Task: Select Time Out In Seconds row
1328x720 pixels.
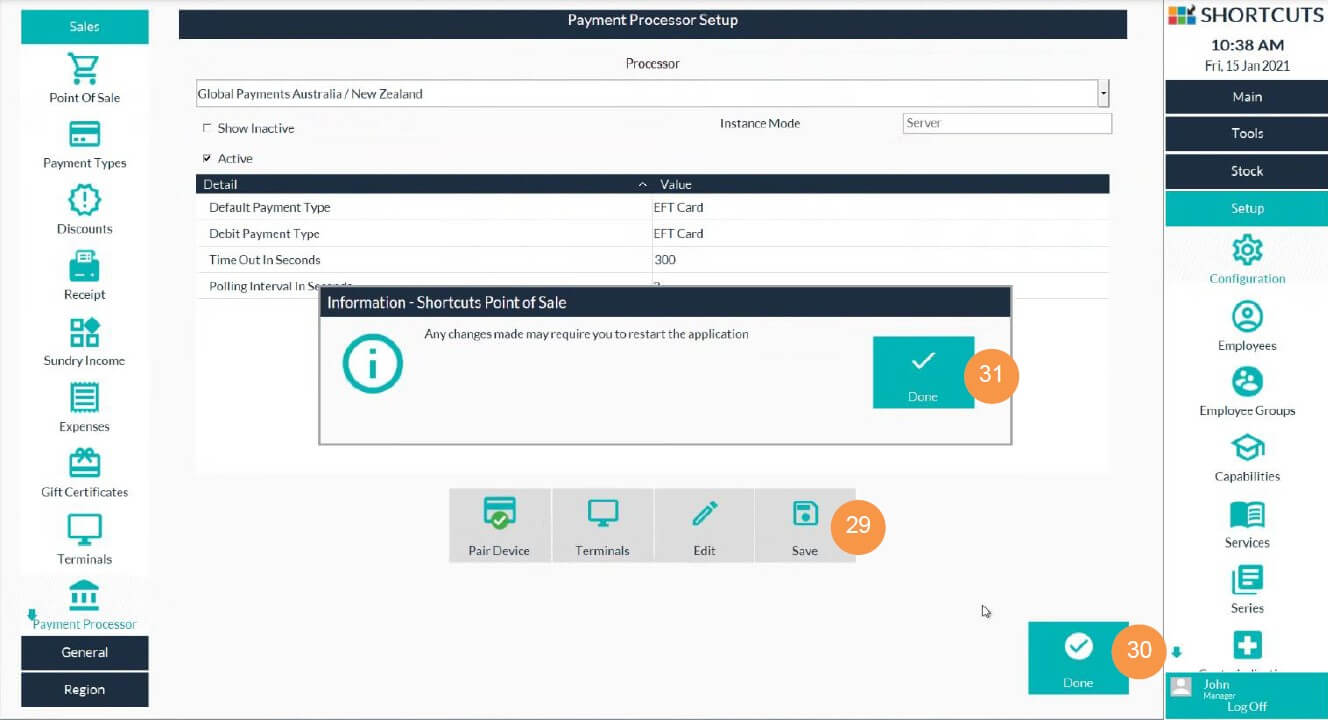Action: pos(653,259)
